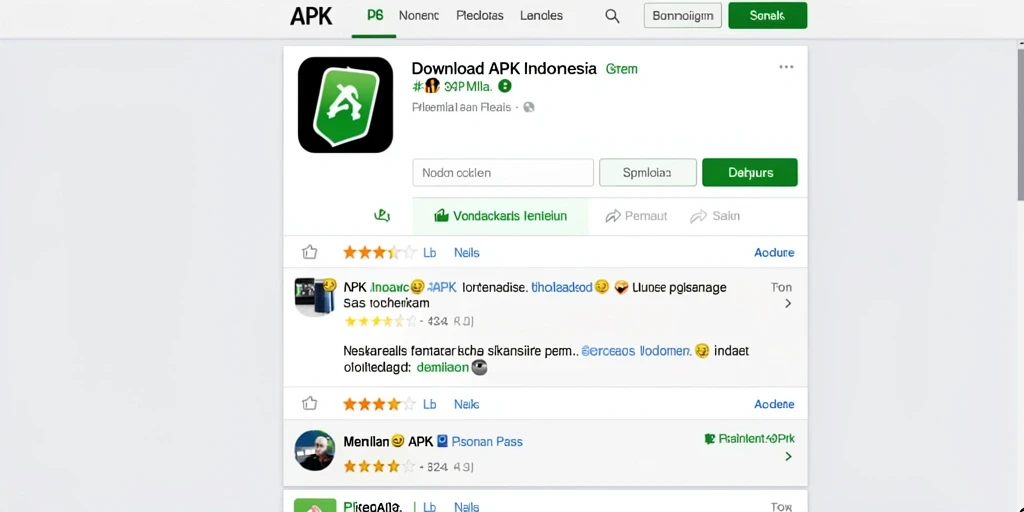Click thumbs-up icon on second rating row
The width and height of the screenshot is (1024, 512).
[x=310, y=404]
